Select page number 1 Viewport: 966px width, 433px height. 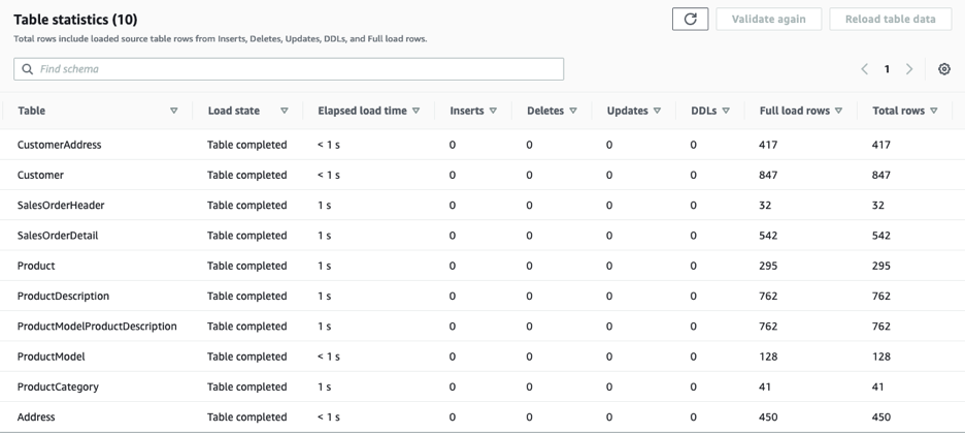[887, 69]
